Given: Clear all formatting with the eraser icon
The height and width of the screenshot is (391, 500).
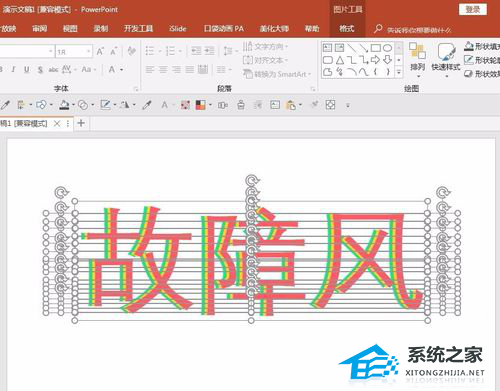Looking at the screenshot, I should (x=132, y=51).
